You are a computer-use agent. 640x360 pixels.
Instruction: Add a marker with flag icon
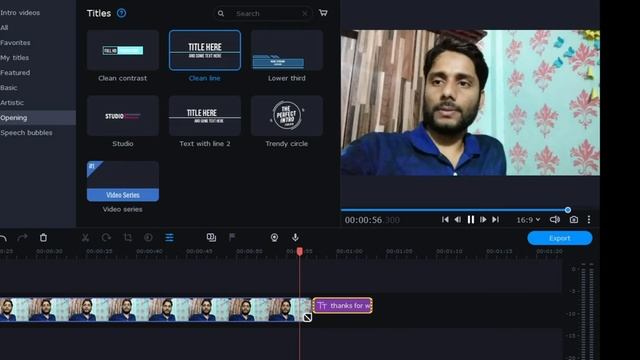[232, 237]
